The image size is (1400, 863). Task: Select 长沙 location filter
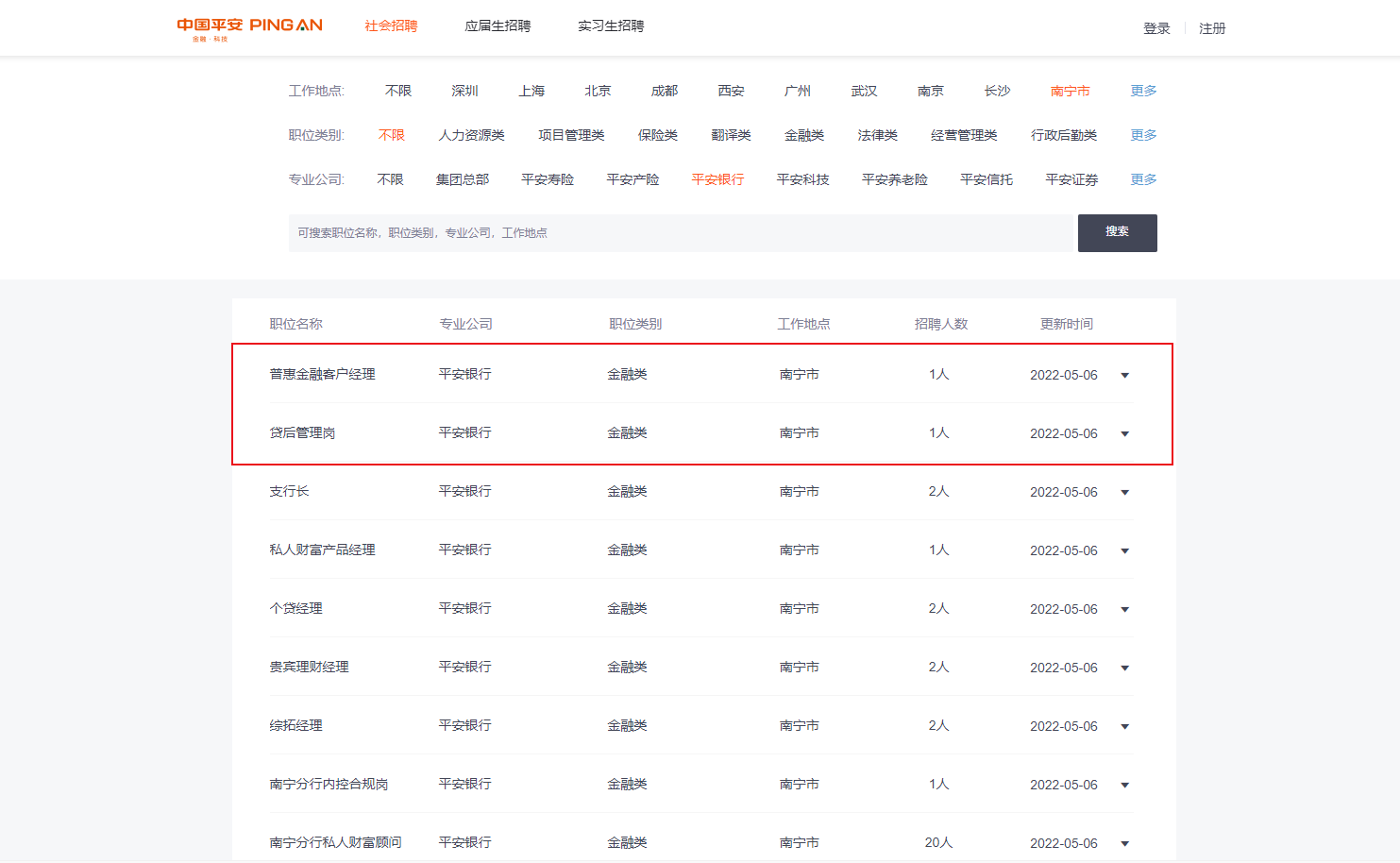coord(997,91)
